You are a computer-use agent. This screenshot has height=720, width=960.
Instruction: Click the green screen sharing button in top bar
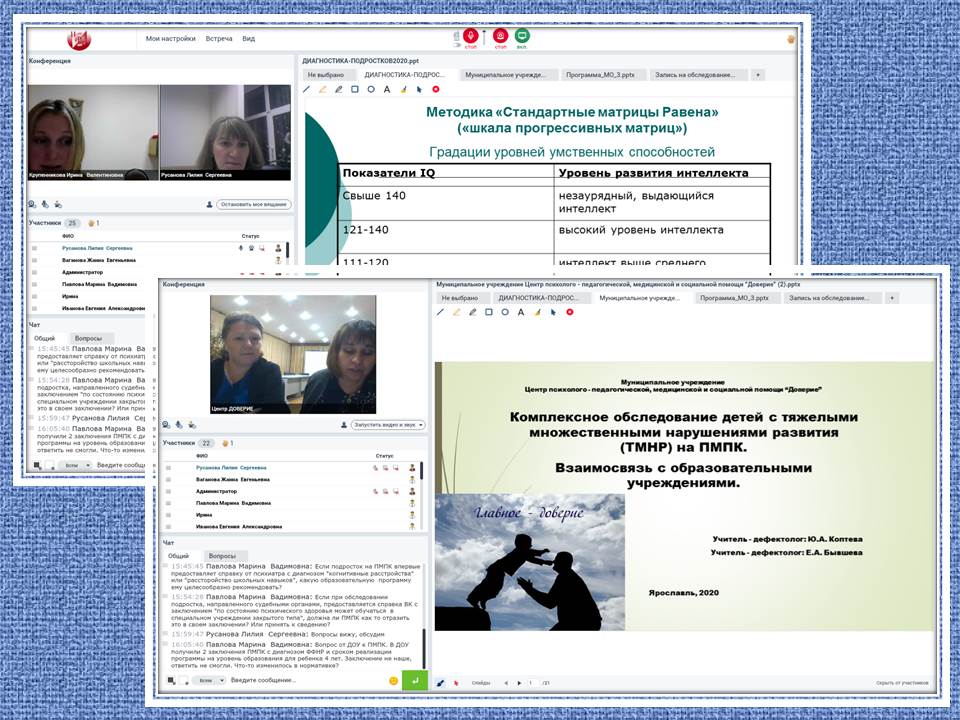[x=522, y=36]
